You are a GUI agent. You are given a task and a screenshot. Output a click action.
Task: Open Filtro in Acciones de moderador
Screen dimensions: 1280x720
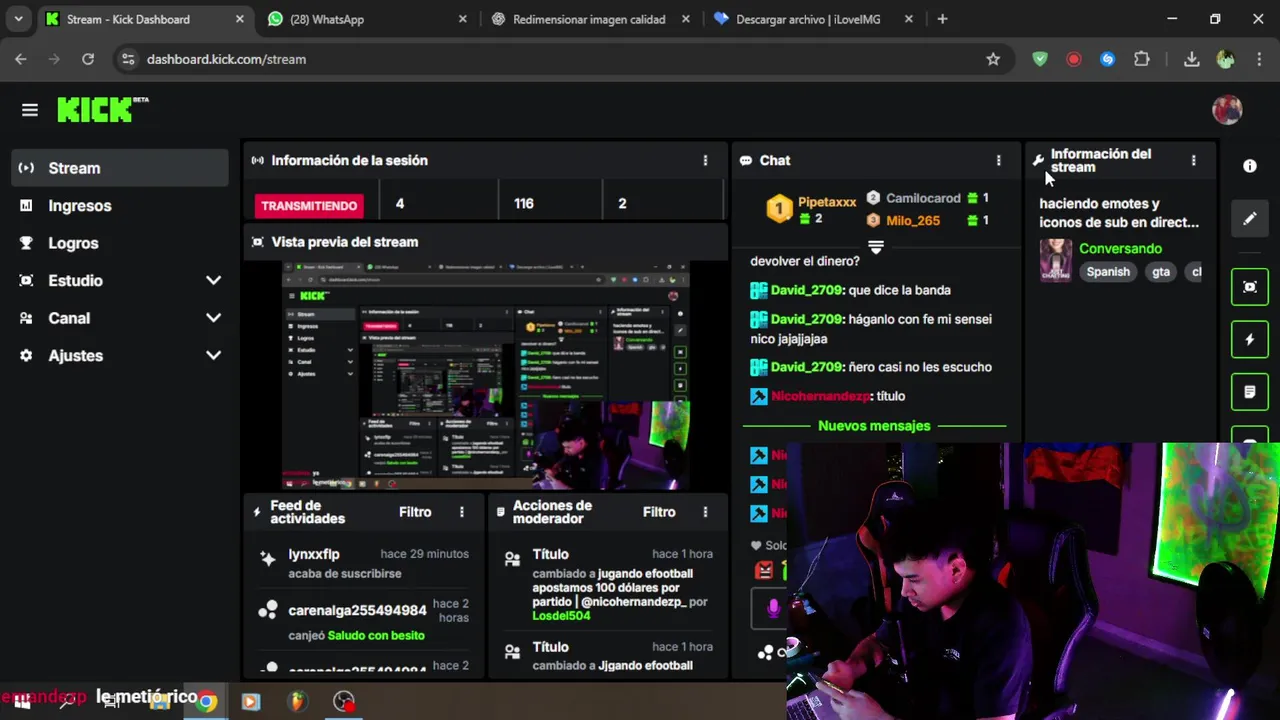click(659, 512)
